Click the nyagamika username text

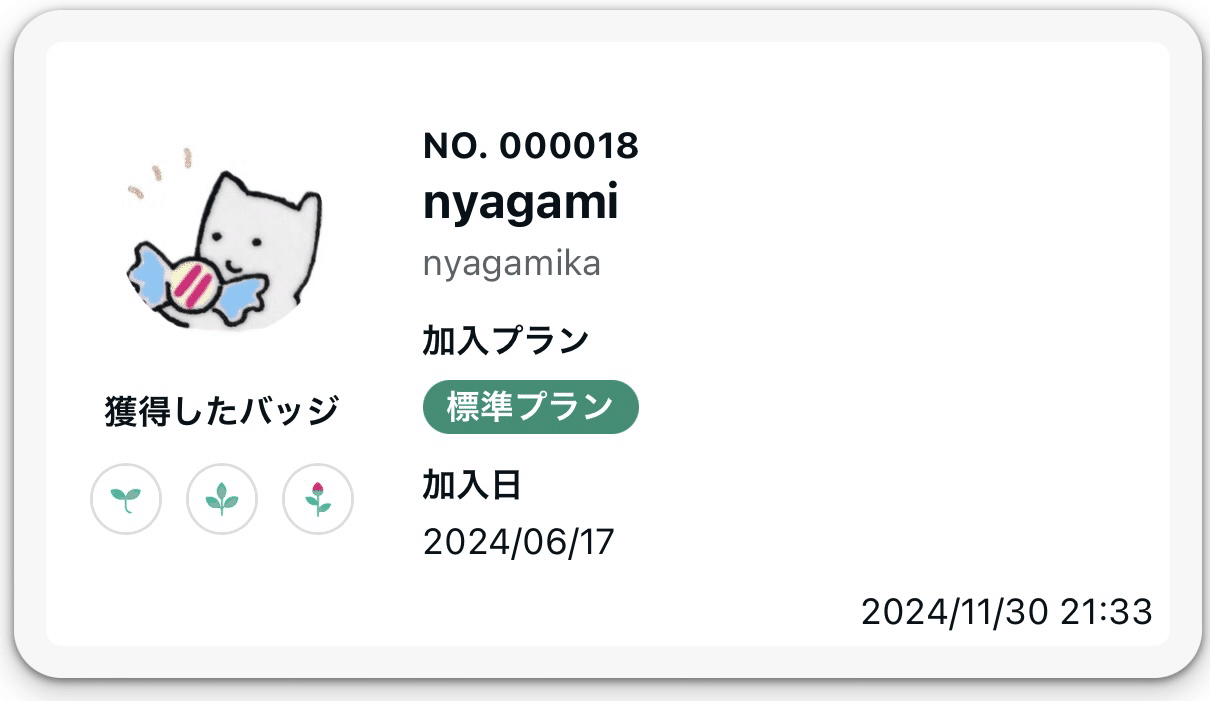click(x=511, y=263)
